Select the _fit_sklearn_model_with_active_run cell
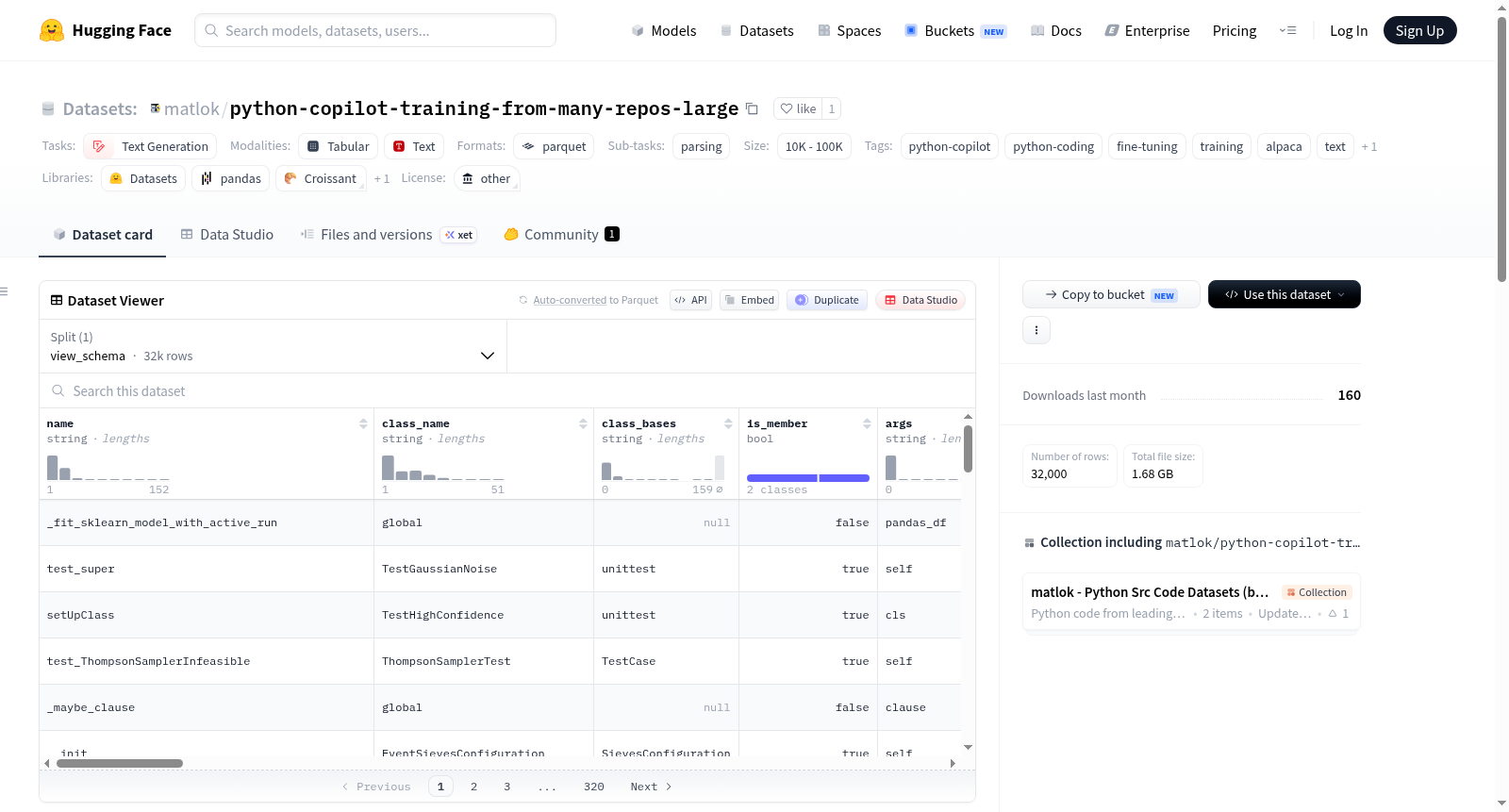The image size is (1509, 812). click(207, 522)
